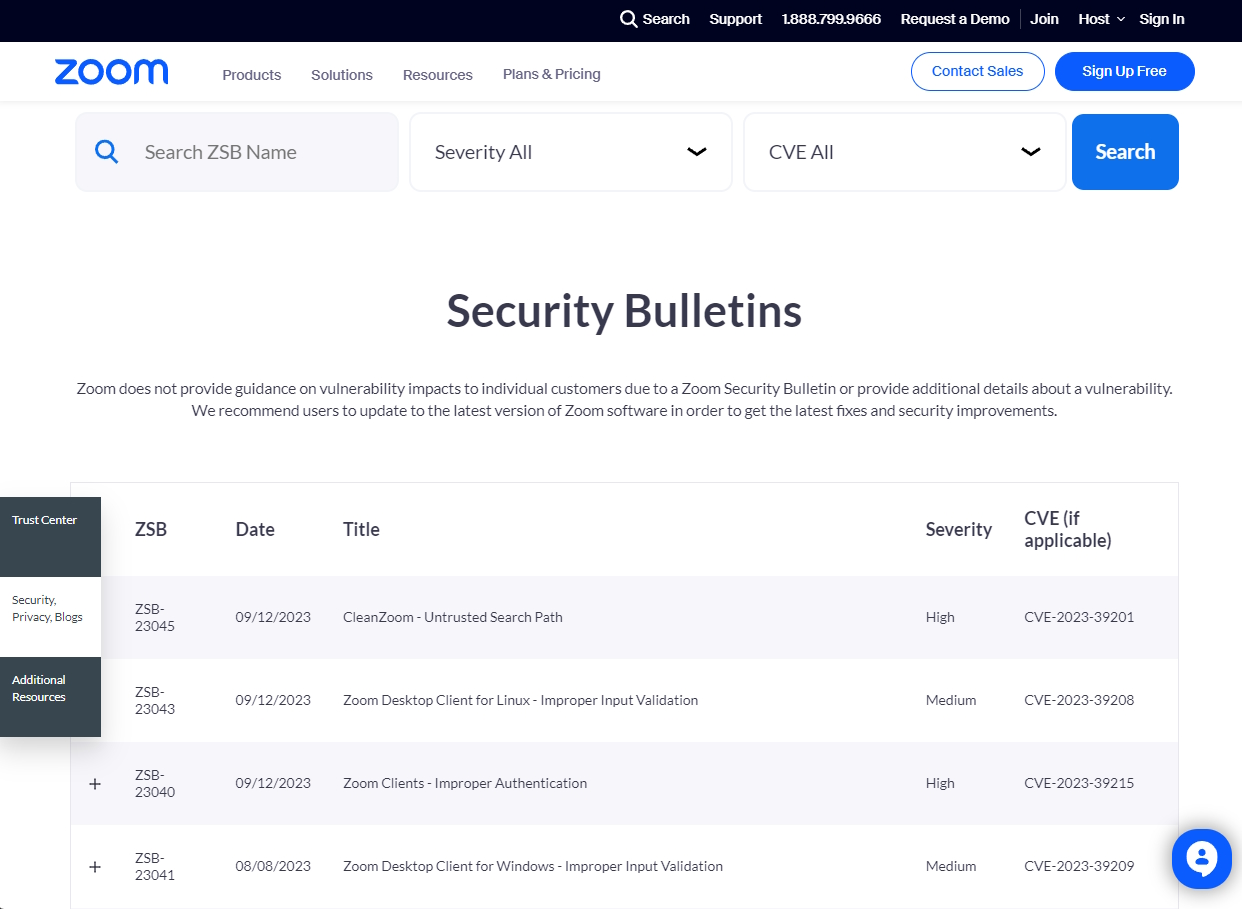Expand details for bulletin ZSB-23041
Viewport: 1242px width, 909px height.
(x=95, y=866)
